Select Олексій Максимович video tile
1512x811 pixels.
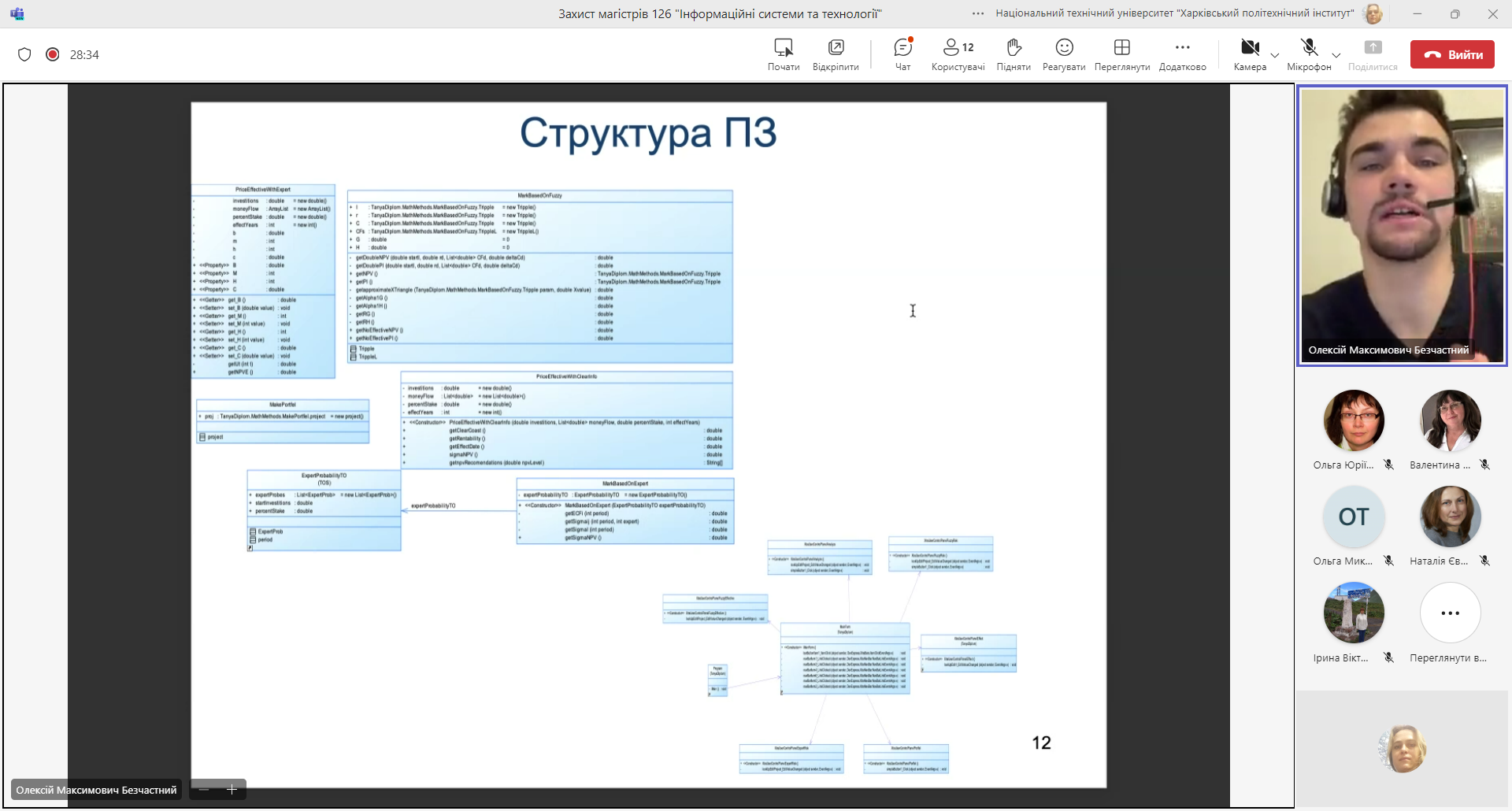click(1402, 224)
